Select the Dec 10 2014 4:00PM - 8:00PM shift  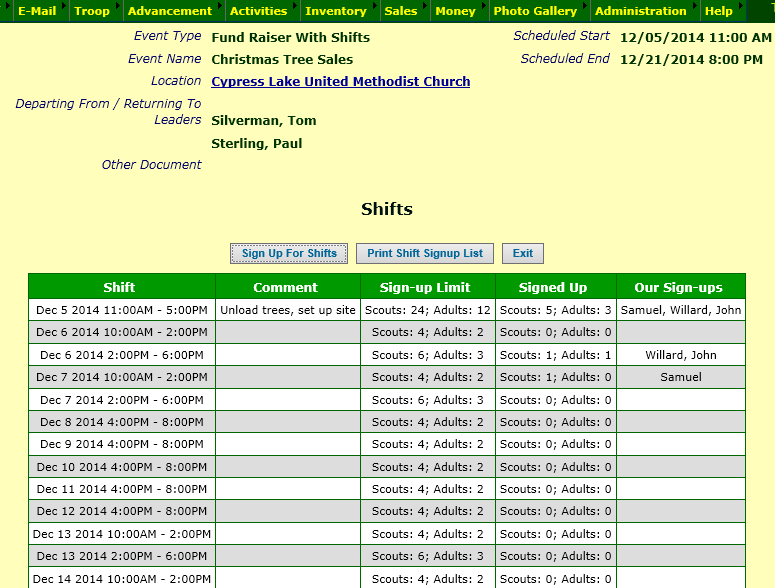tap(122, 467)
